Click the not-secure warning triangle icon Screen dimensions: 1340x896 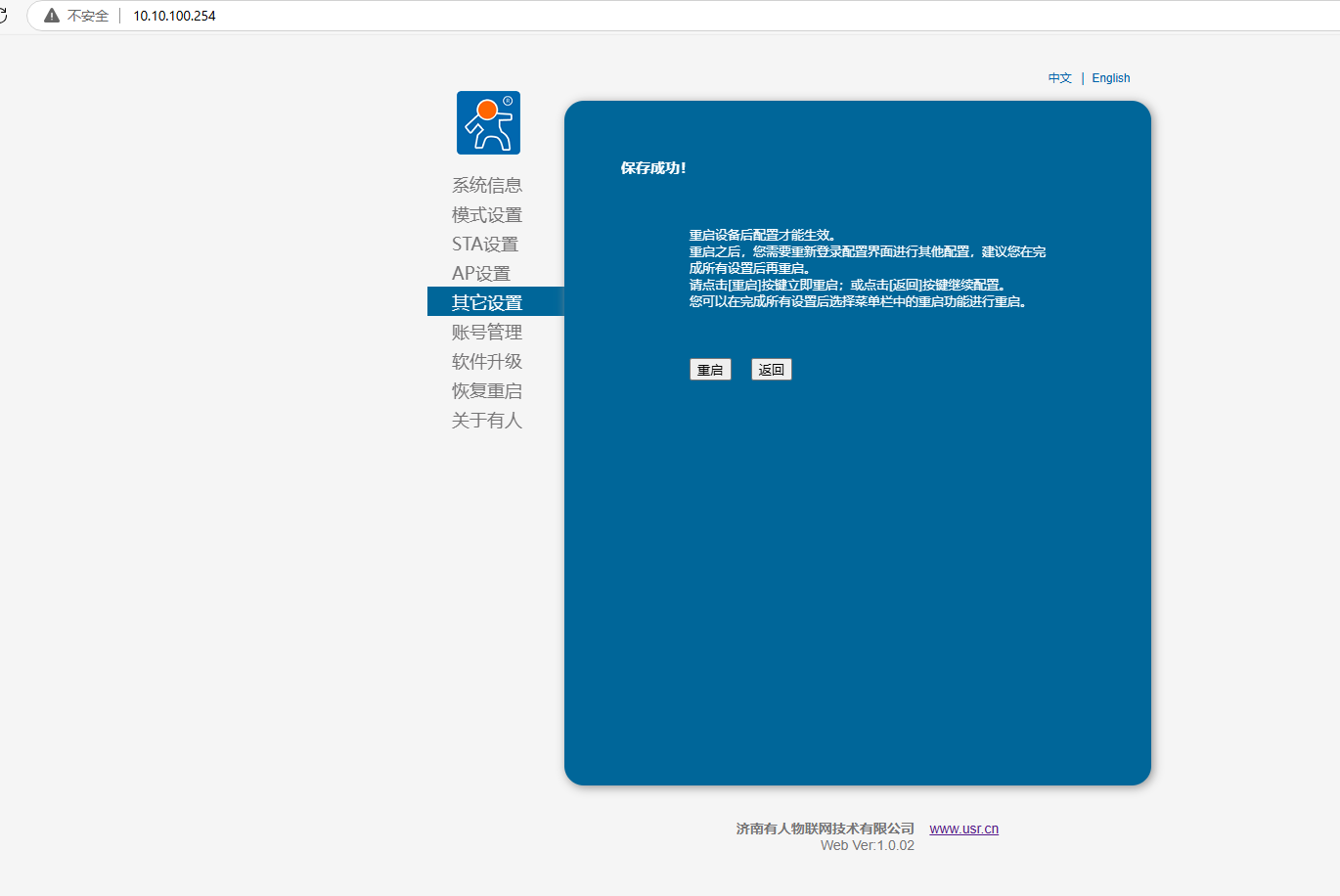pos(52,16)
